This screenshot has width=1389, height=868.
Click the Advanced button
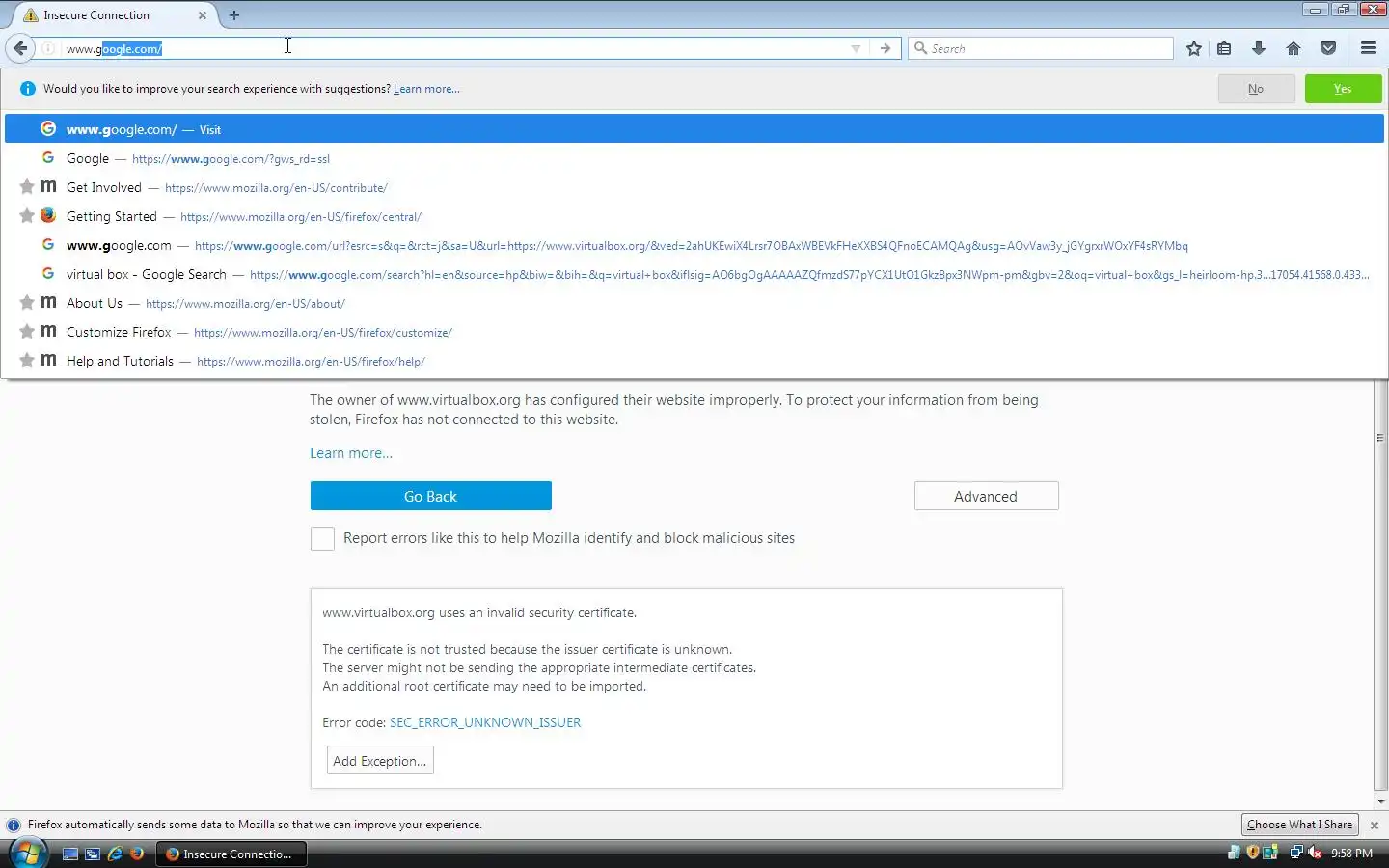pos(986,496)
